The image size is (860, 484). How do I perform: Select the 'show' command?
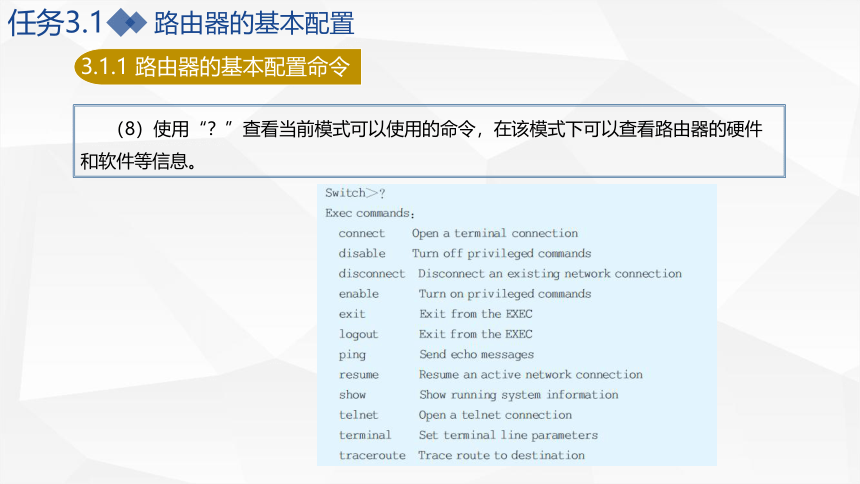[352, 395]
